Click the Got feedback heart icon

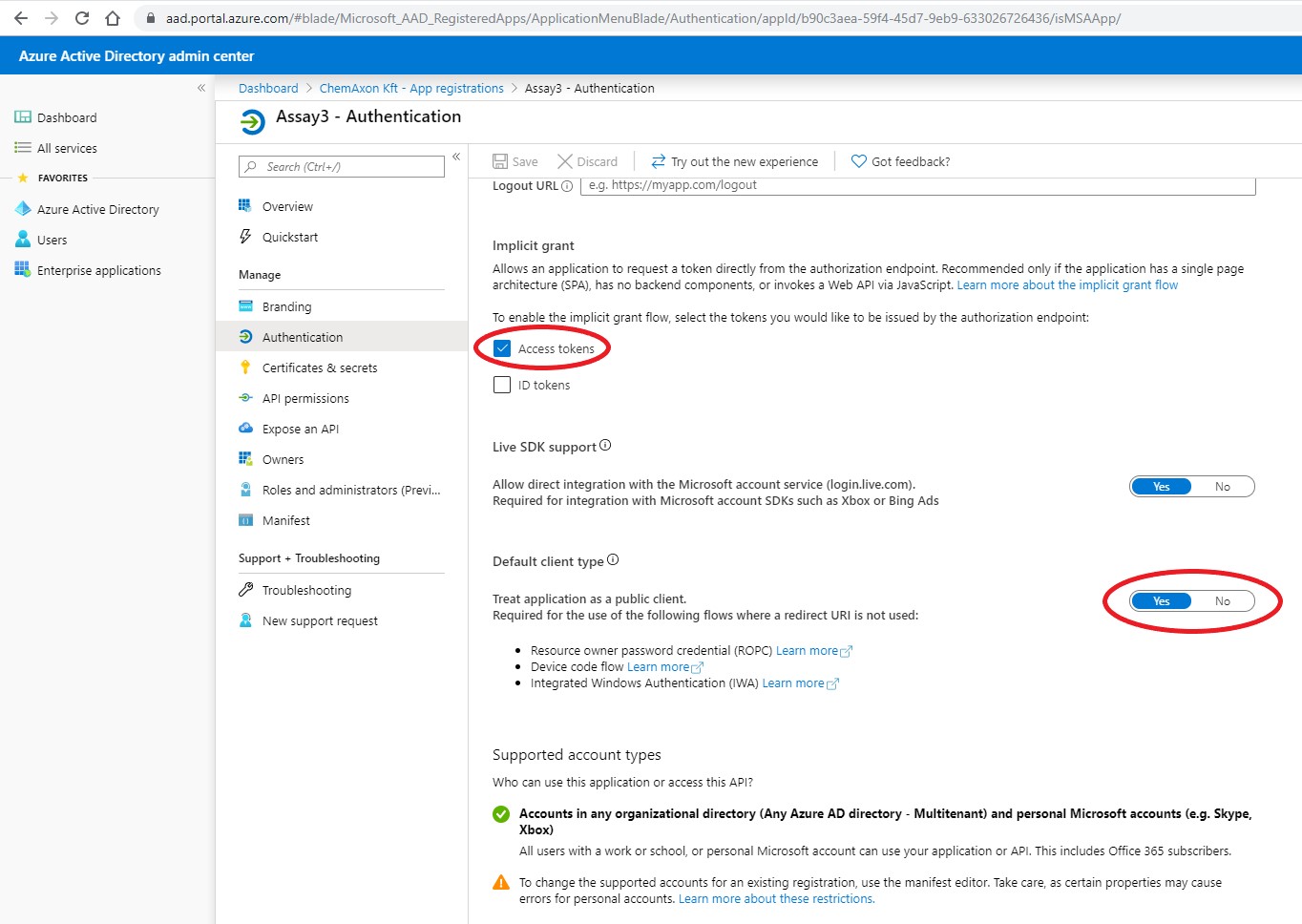[858, 161]
